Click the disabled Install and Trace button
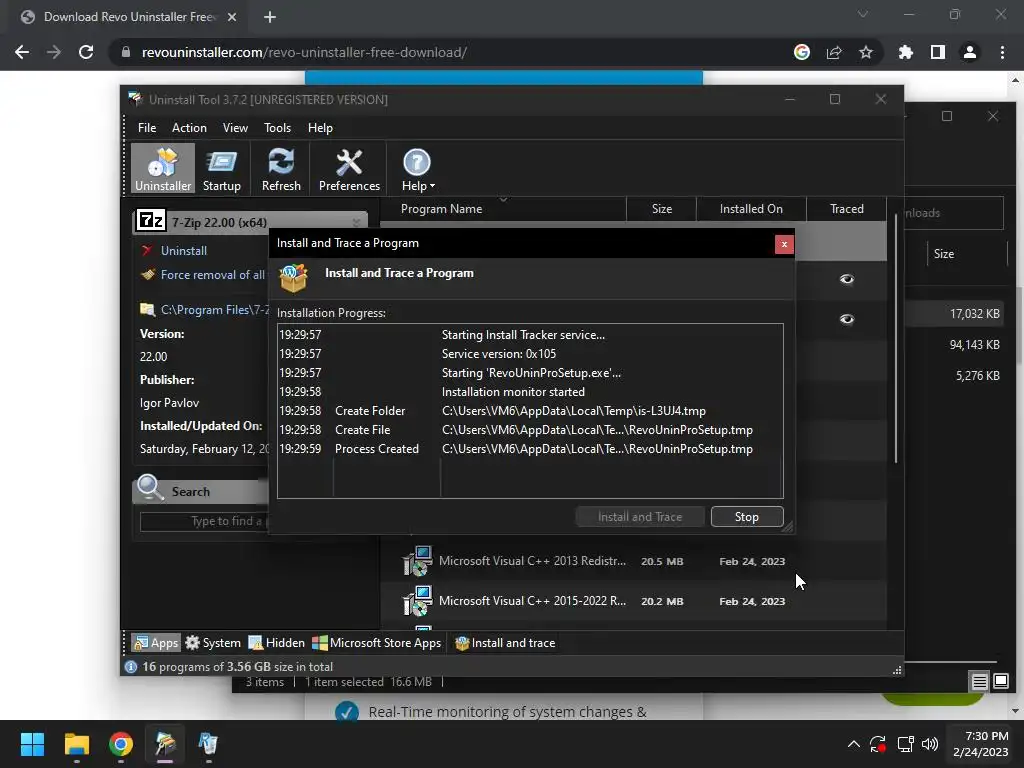 coord(640,517)
